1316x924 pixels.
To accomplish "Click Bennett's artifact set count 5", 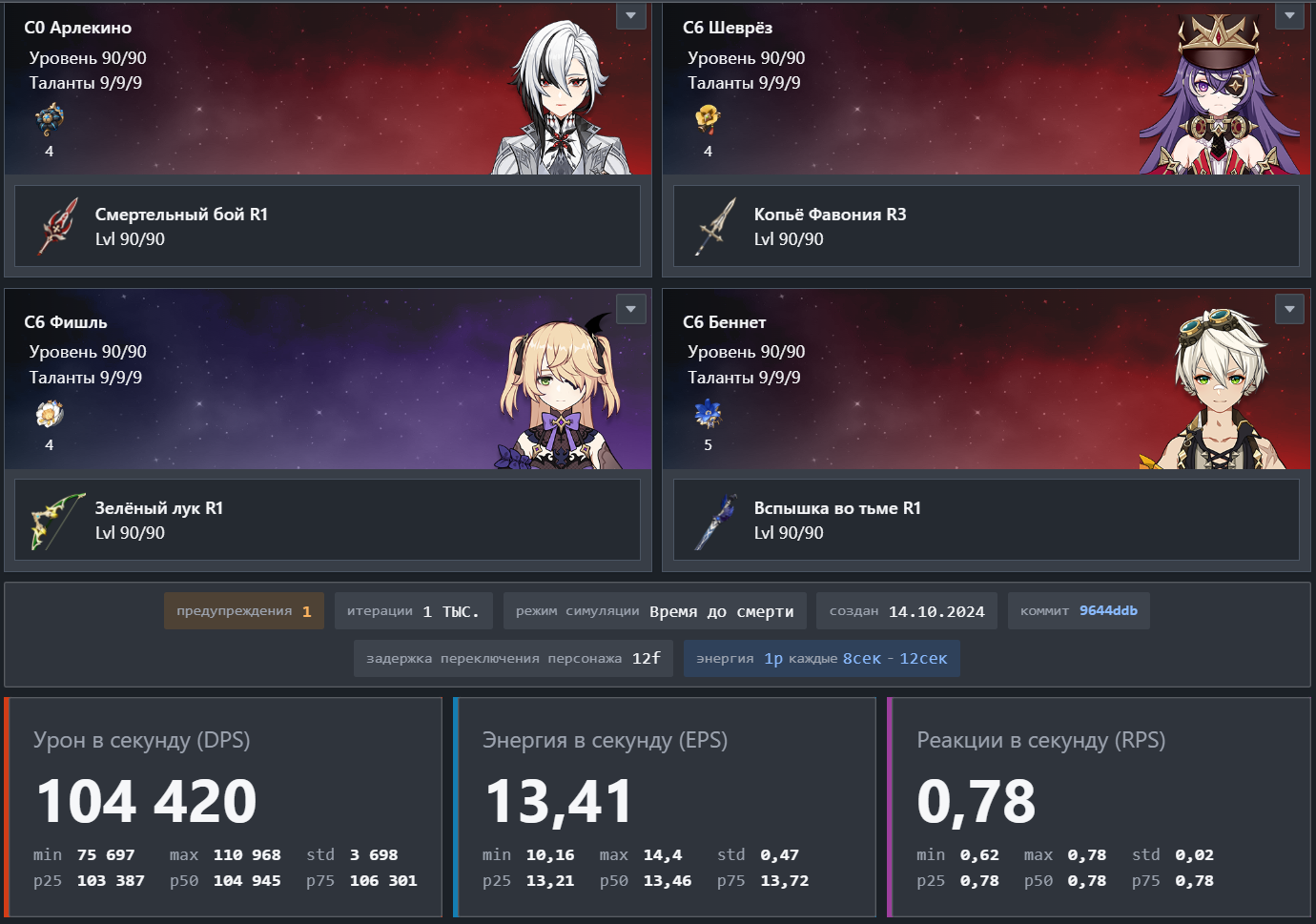I will 708,445.
